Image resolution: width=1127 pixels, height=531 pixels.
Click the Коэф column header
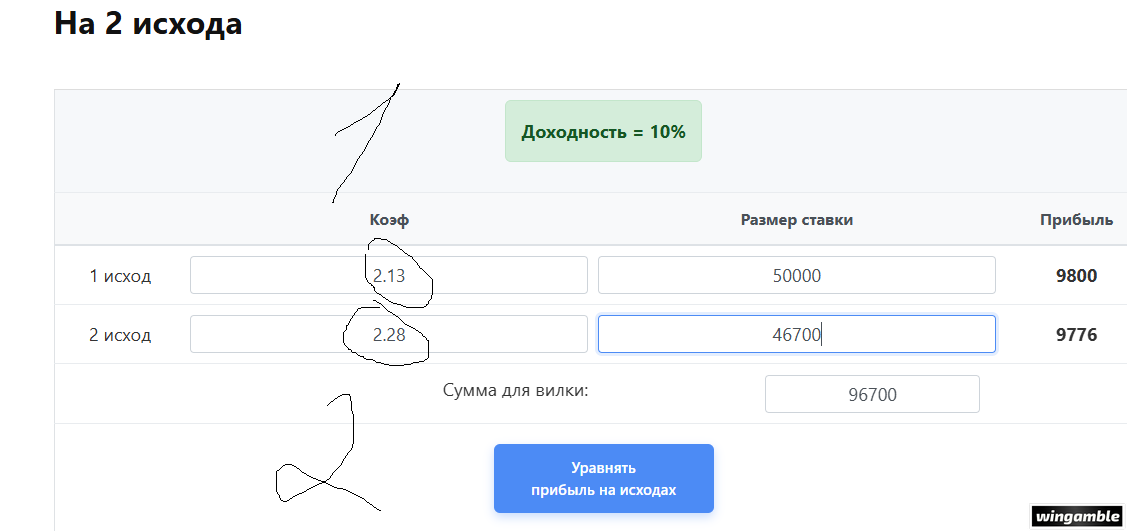coord(389,220)
